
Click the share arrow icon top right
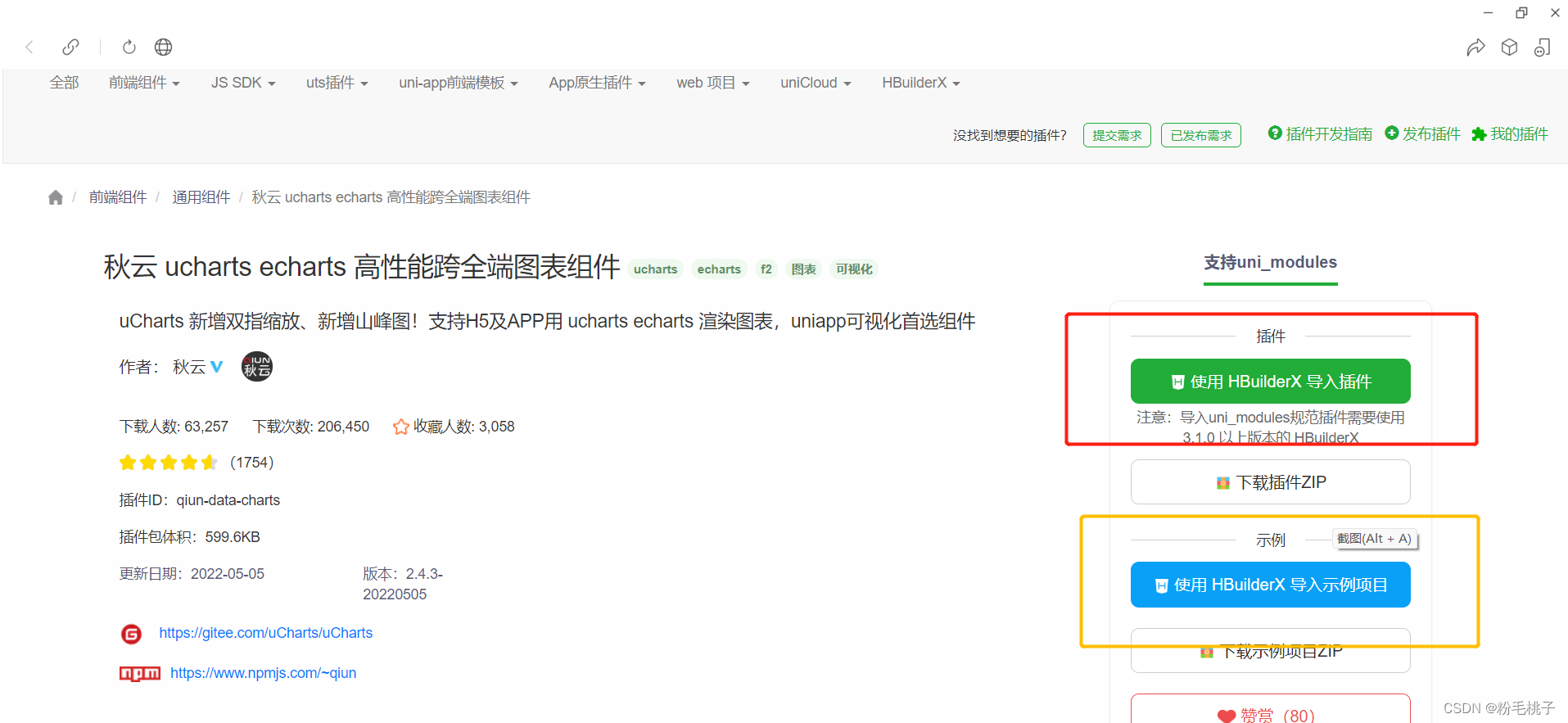pyautogui.click(x=1475, y=47)
